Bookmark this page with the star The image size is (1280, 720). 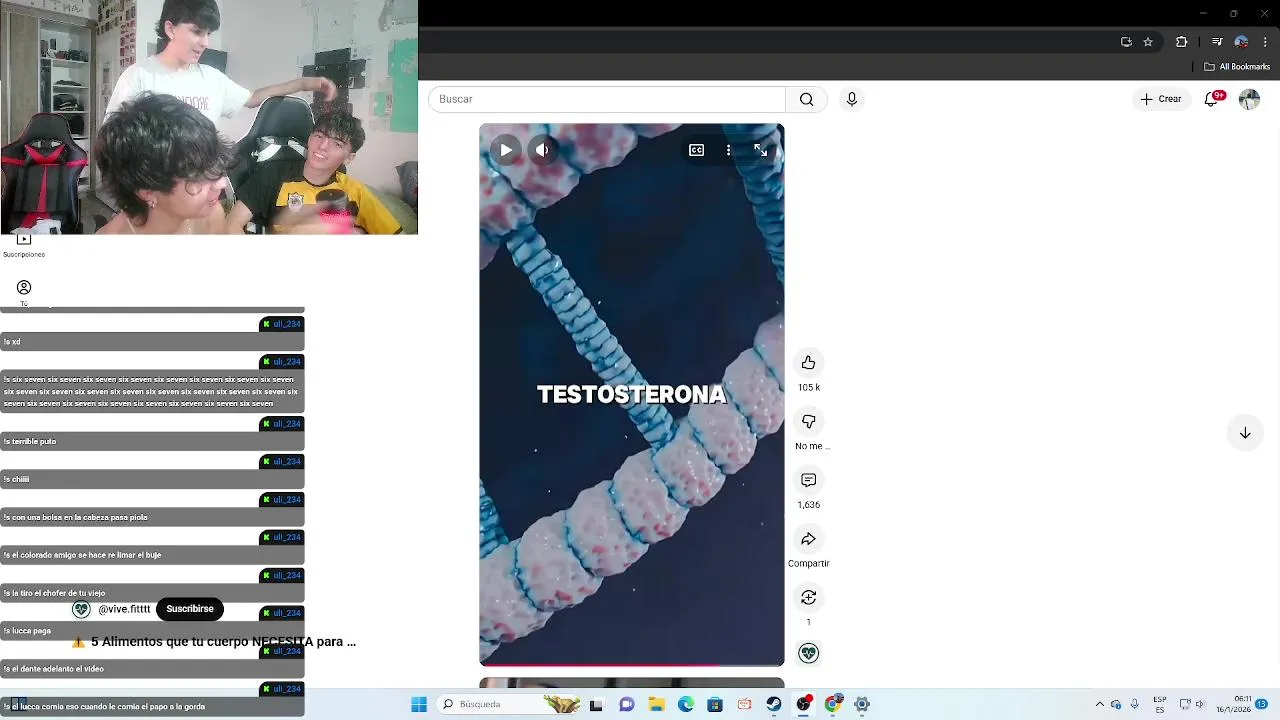point(1148,42)
